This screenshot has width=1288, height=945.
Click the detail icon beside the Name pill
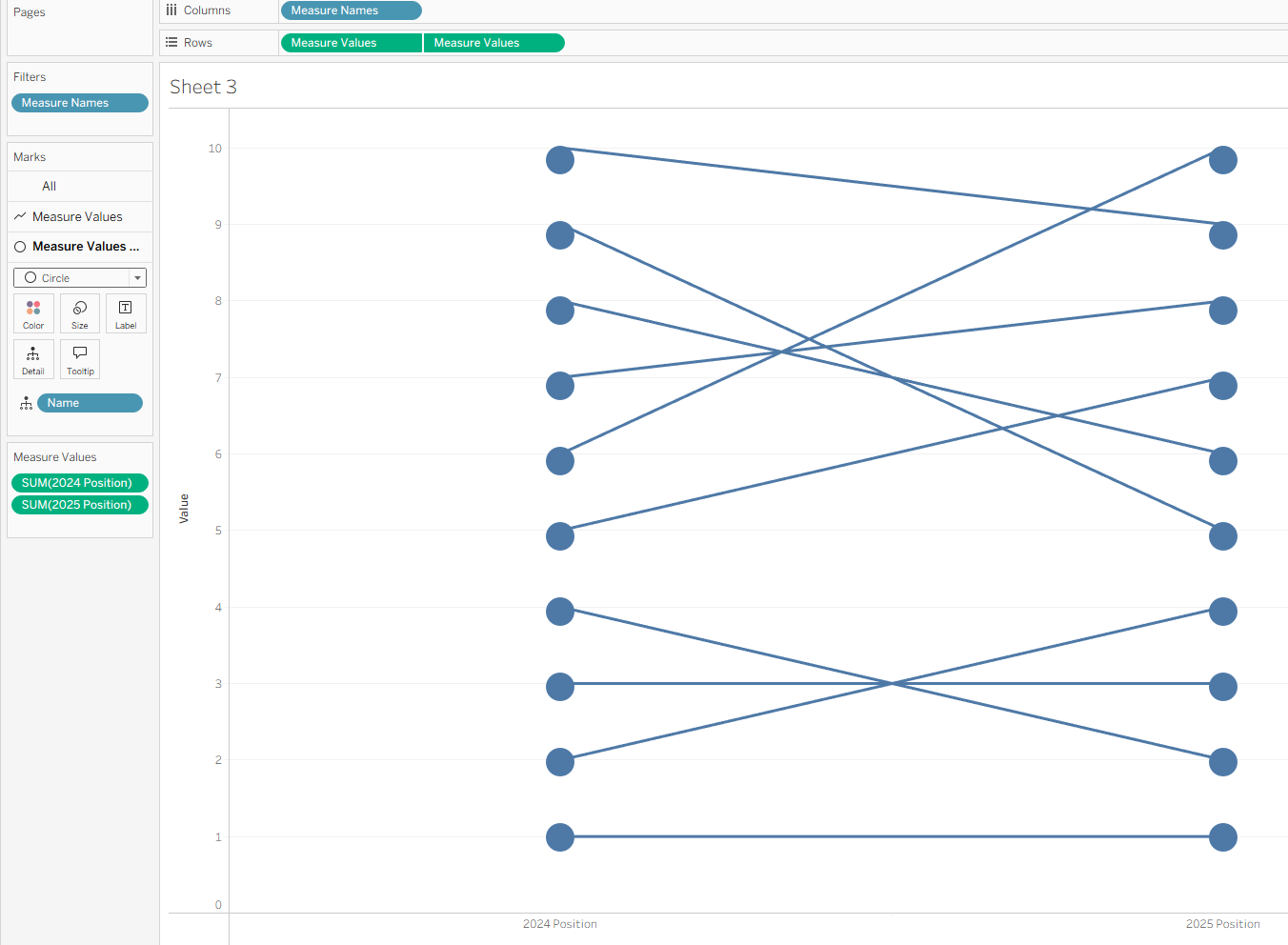pos(26,404)
